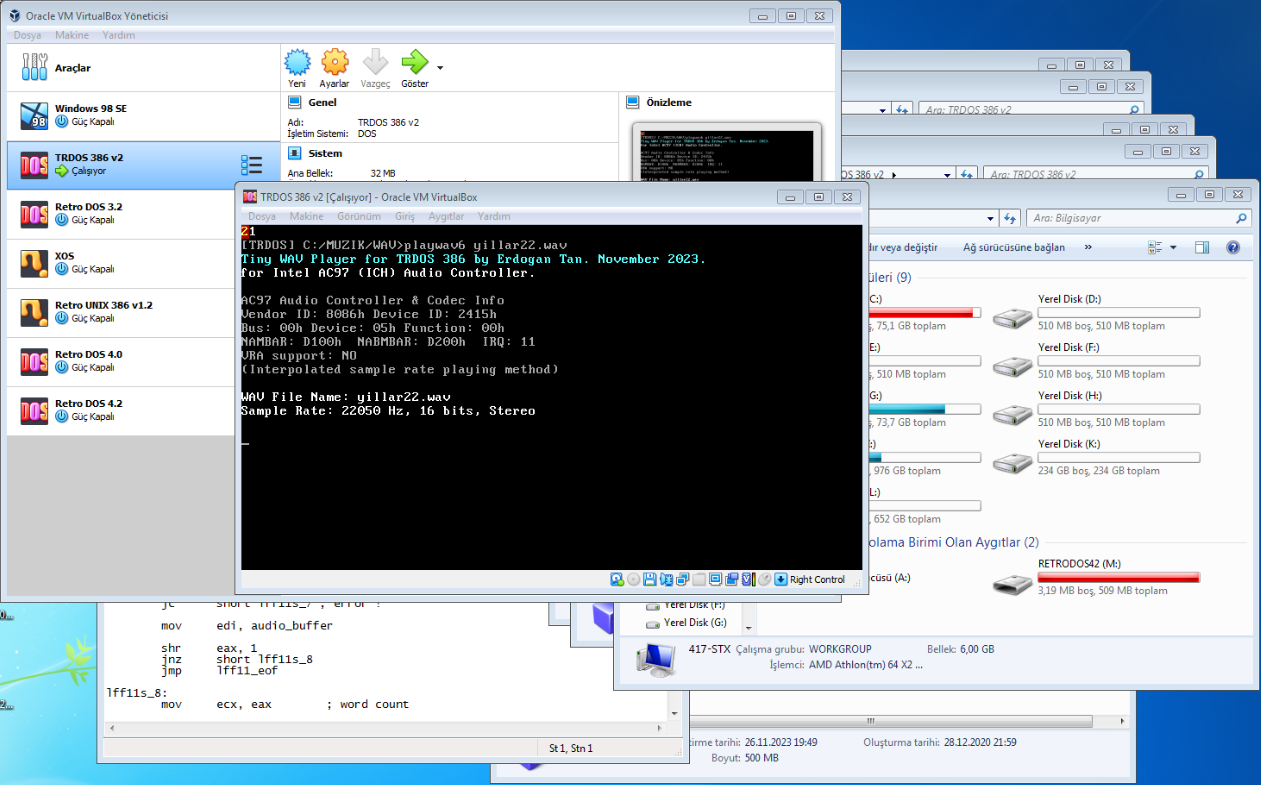Image resolution: width=1261 pixels, height=785 pixels.
Task: Click the hard disk activity status icon
Action: [x=617, y=579]
